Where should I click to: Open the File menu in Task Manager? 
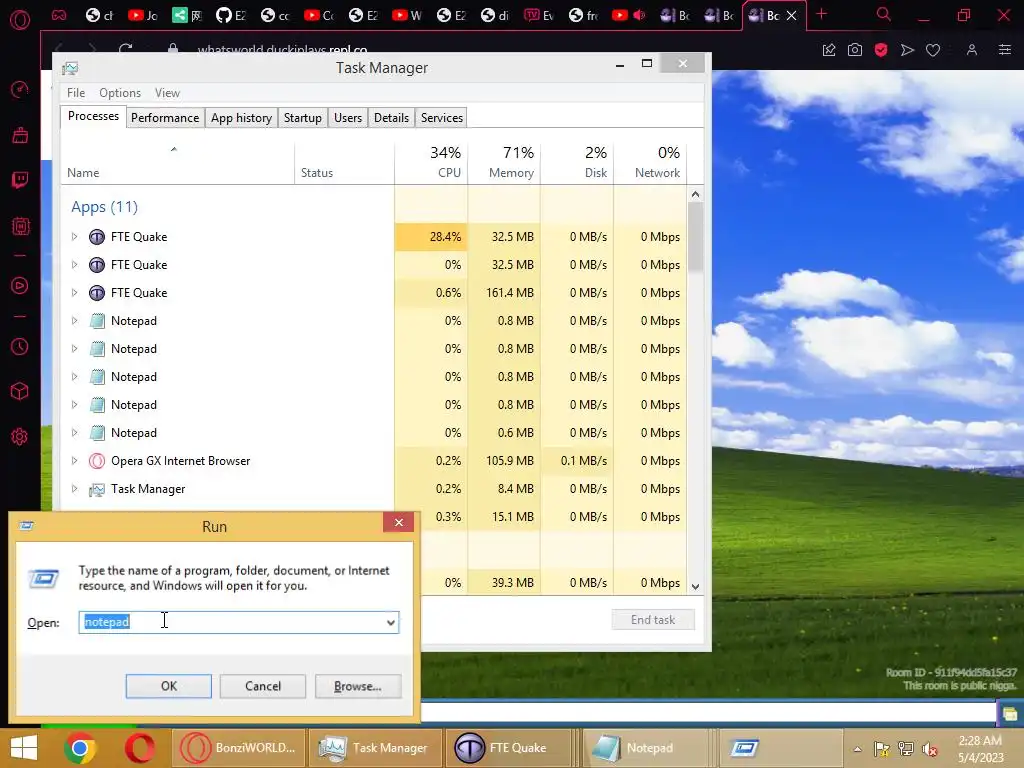point(76,93)
